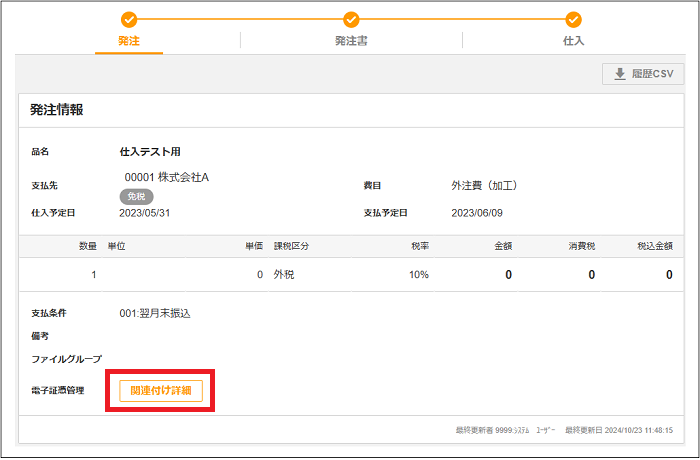Click the payment date 2023/06/09
Image resolution: width=700 pixels, height=460 pixels.
478,213
